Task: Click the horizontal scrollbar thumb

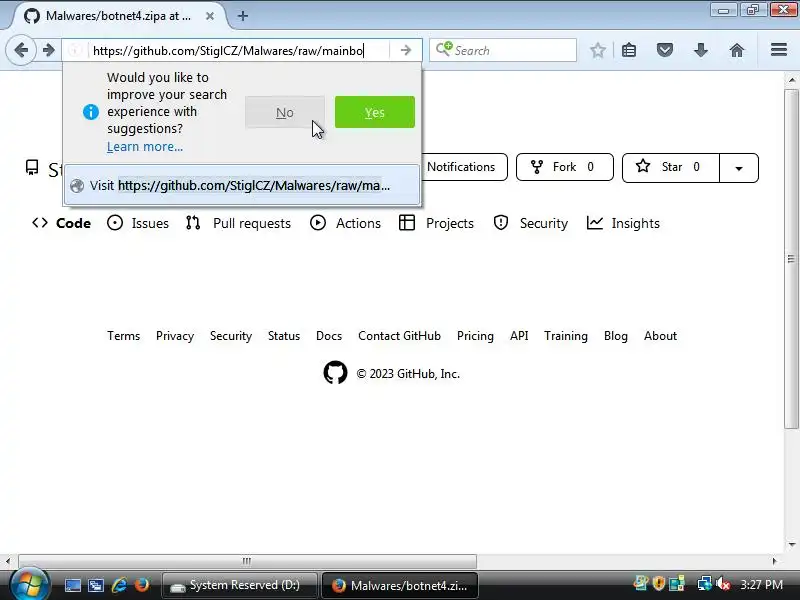Action: click(247, 561)
